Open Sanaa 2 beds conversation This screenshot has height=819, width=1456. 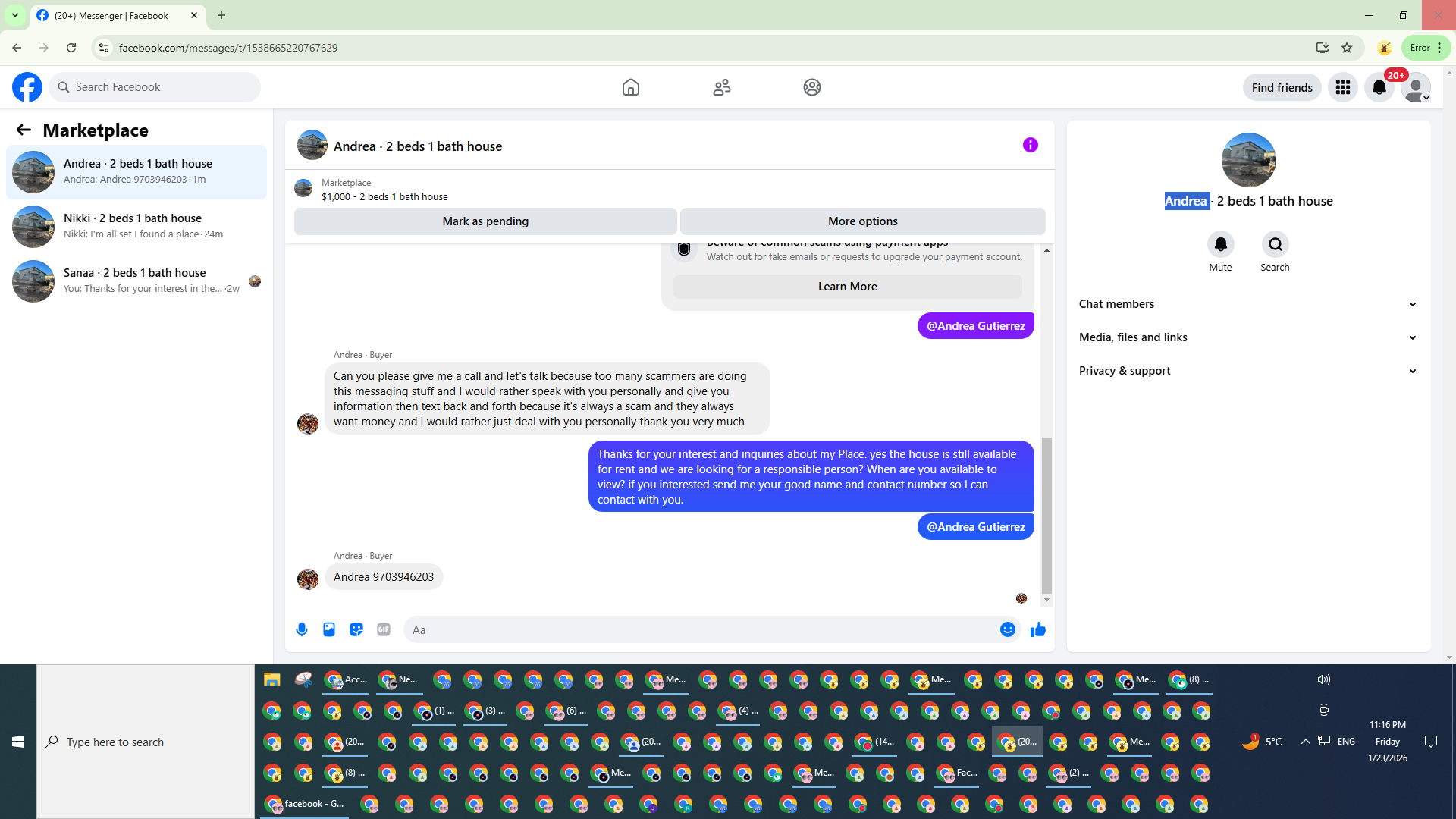click(136, 281)
